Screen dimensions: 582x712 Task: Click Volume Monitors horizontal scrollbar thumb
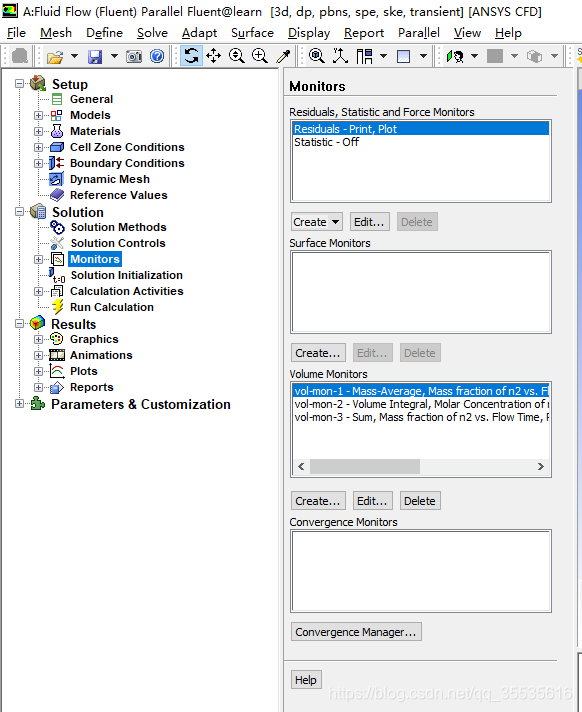[365, 466]
